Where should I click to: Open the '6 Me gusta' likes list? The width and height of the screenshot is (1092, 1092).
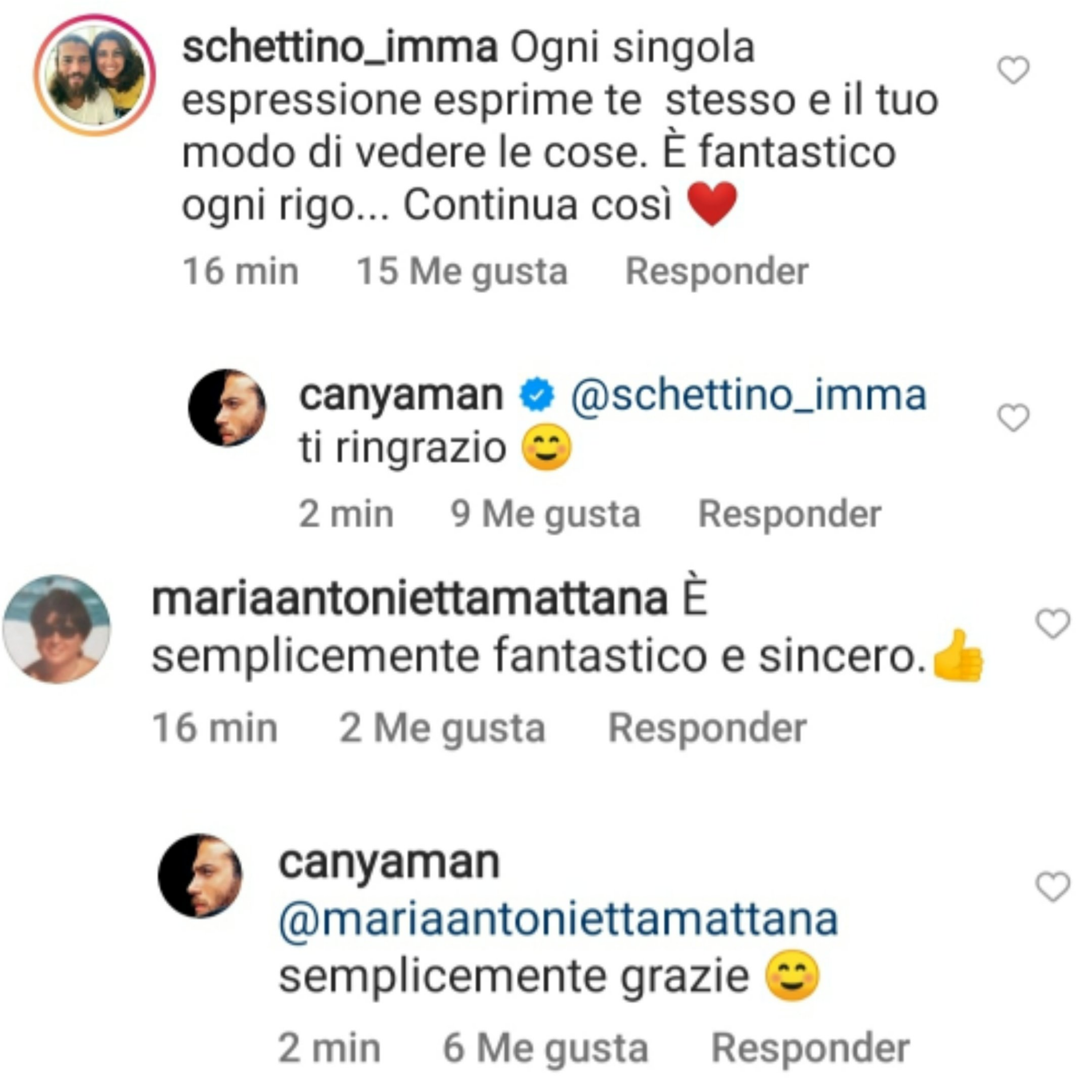[x=545, y=1048]
